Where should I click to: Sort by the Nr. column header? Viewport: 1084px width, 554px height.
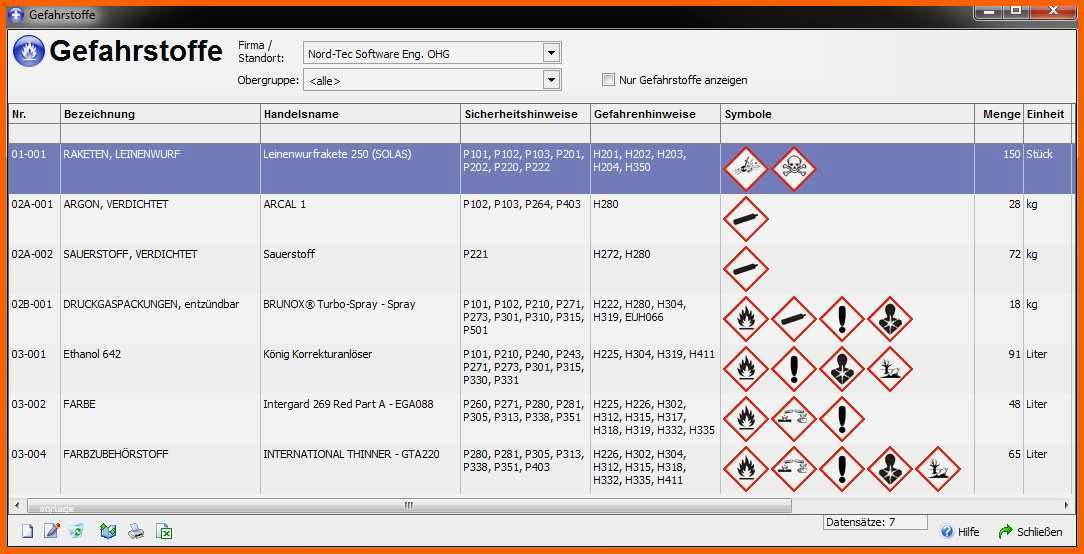34,114
